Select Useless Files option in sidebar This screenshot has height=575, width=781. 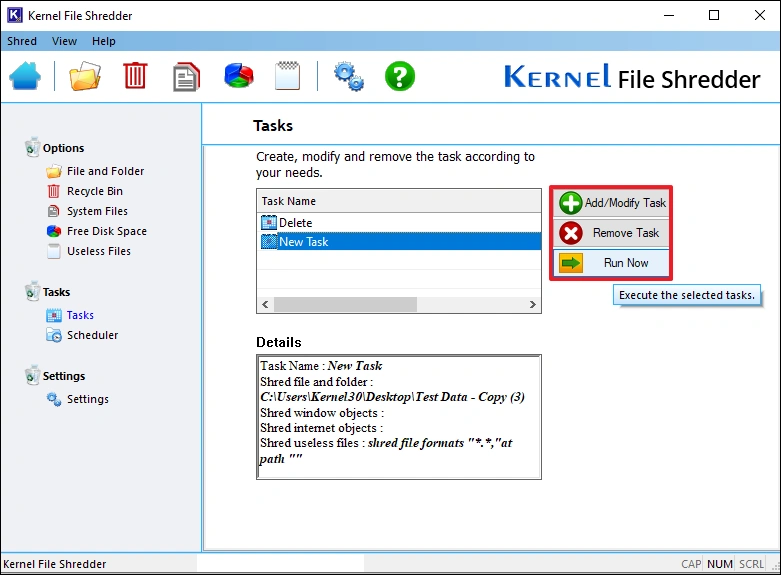98,251
